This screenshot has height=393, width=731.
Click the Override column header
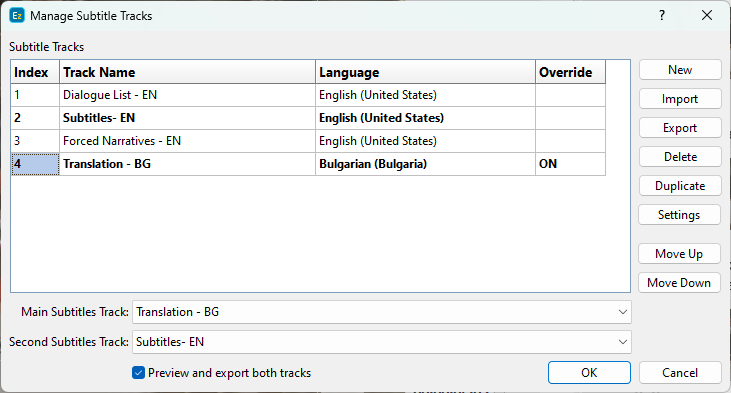coord(570,72)
